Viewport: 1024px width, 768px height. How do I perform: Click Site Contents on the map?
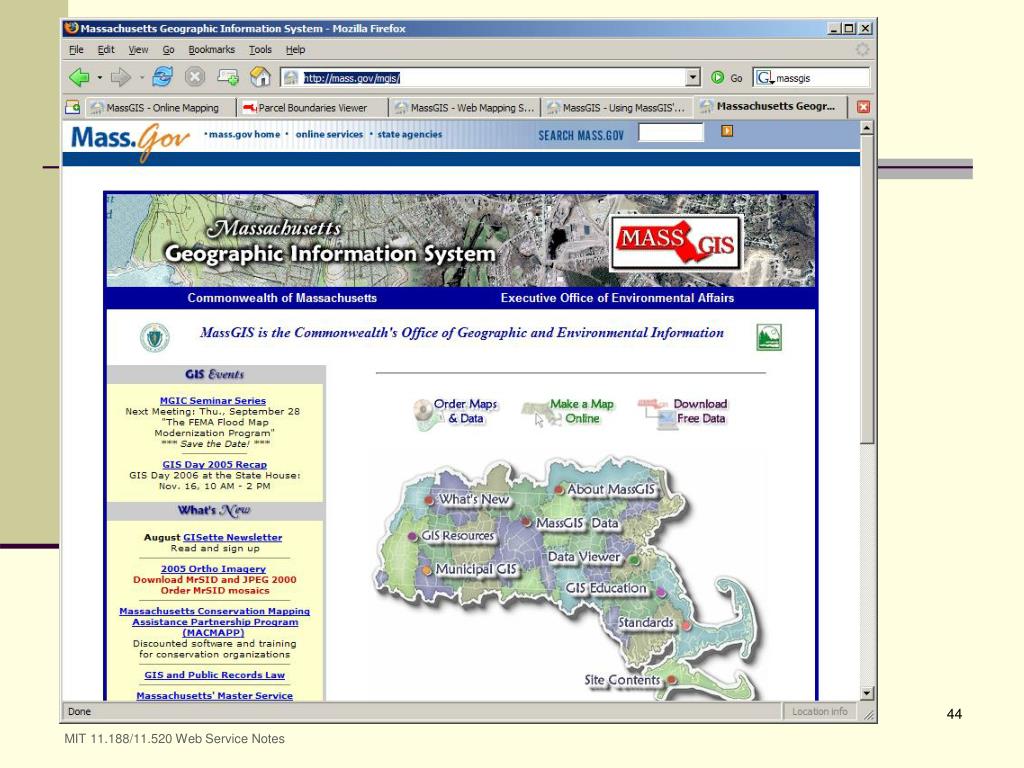click(x=622, y=680)
